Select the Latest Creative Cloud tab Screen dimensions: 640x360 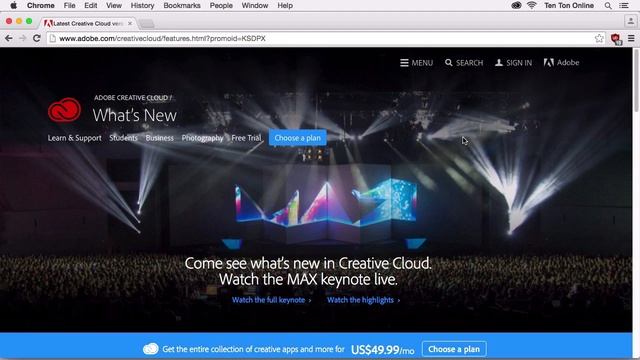pos(86,23)
